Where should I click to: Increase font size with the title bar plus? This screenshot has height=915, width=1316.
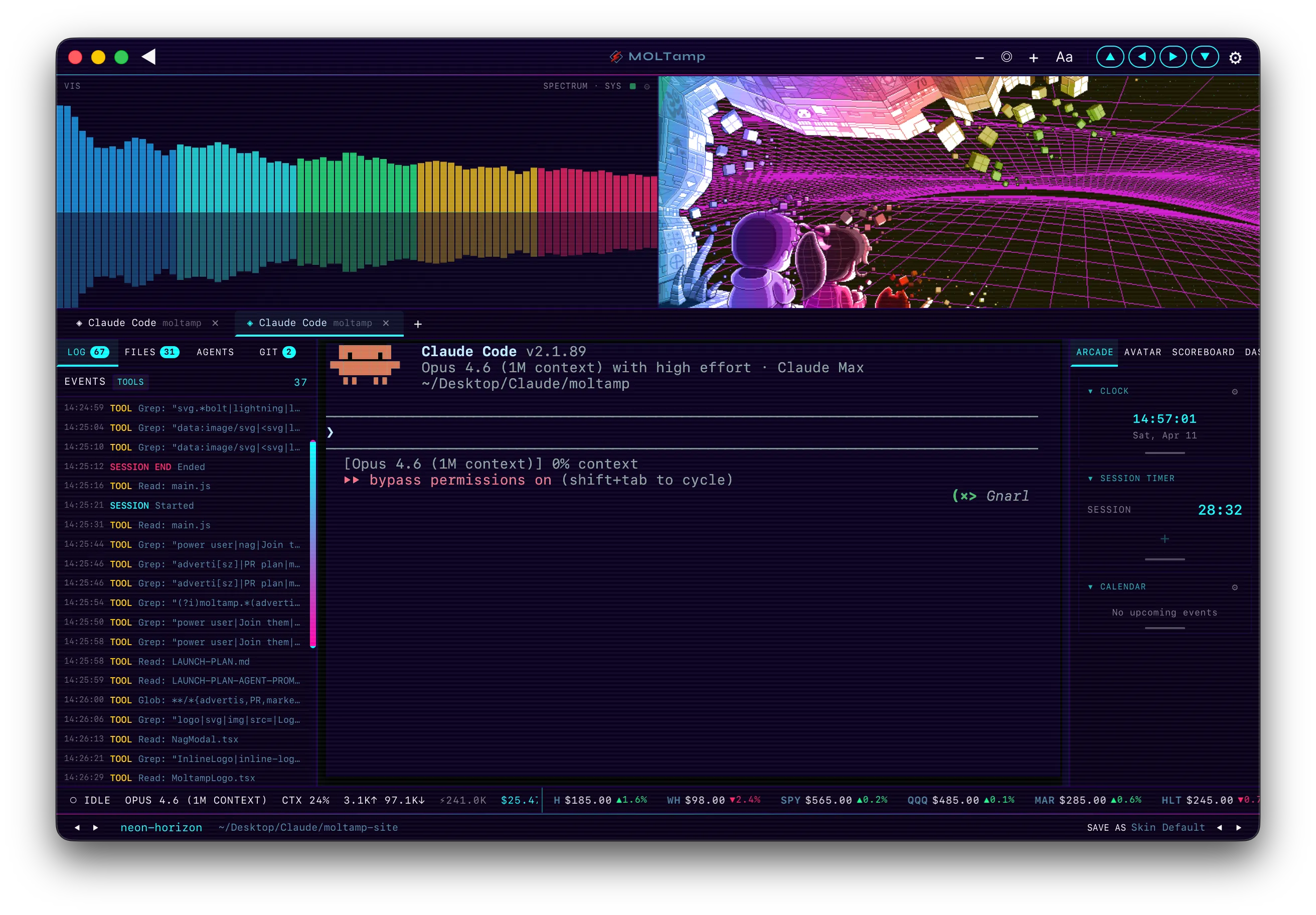tap(1034, 58)
